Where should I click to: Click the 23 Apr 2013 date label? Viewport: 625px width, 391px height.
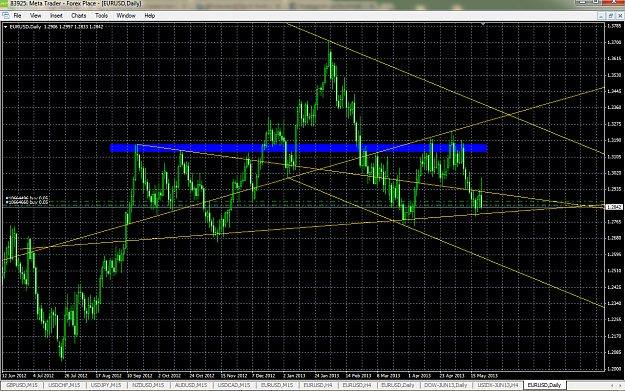452,375
